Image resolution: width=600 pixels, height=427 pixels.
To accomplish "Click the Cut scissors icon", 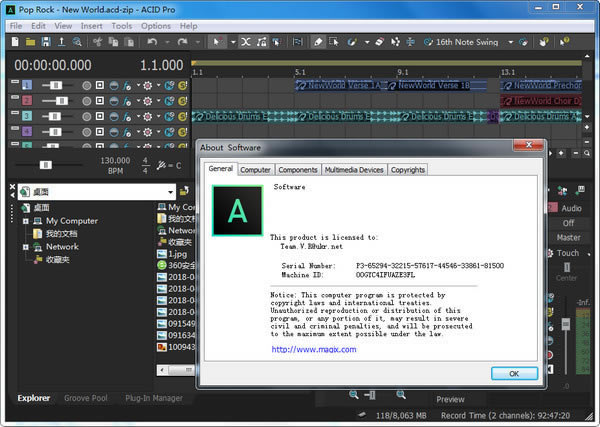I will pos(98,42).
